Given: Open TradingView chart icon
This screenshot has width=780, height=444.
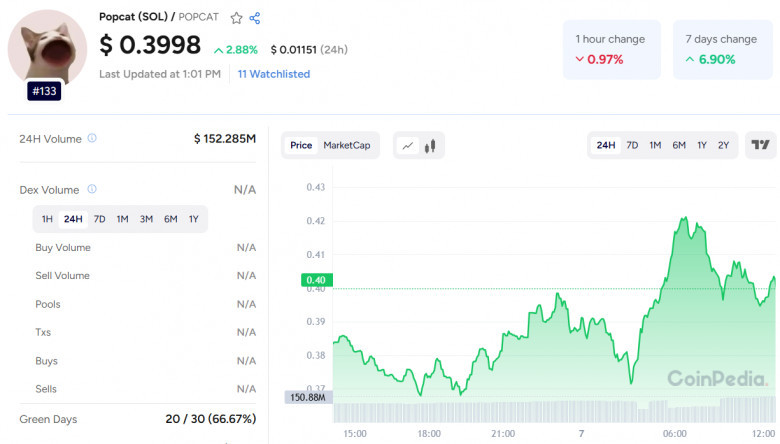Looking at the screenshot, I should pyautogui.click(x=761, y=145).
